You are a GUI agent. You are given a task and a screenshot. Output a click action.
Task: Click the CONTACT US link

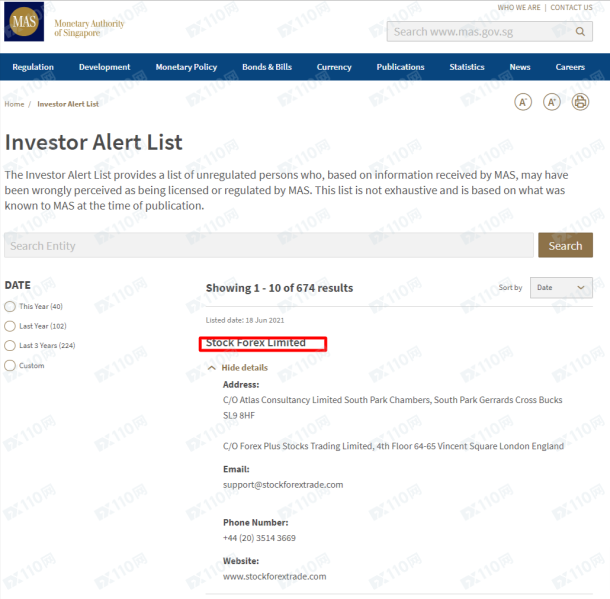pos(571,7)
